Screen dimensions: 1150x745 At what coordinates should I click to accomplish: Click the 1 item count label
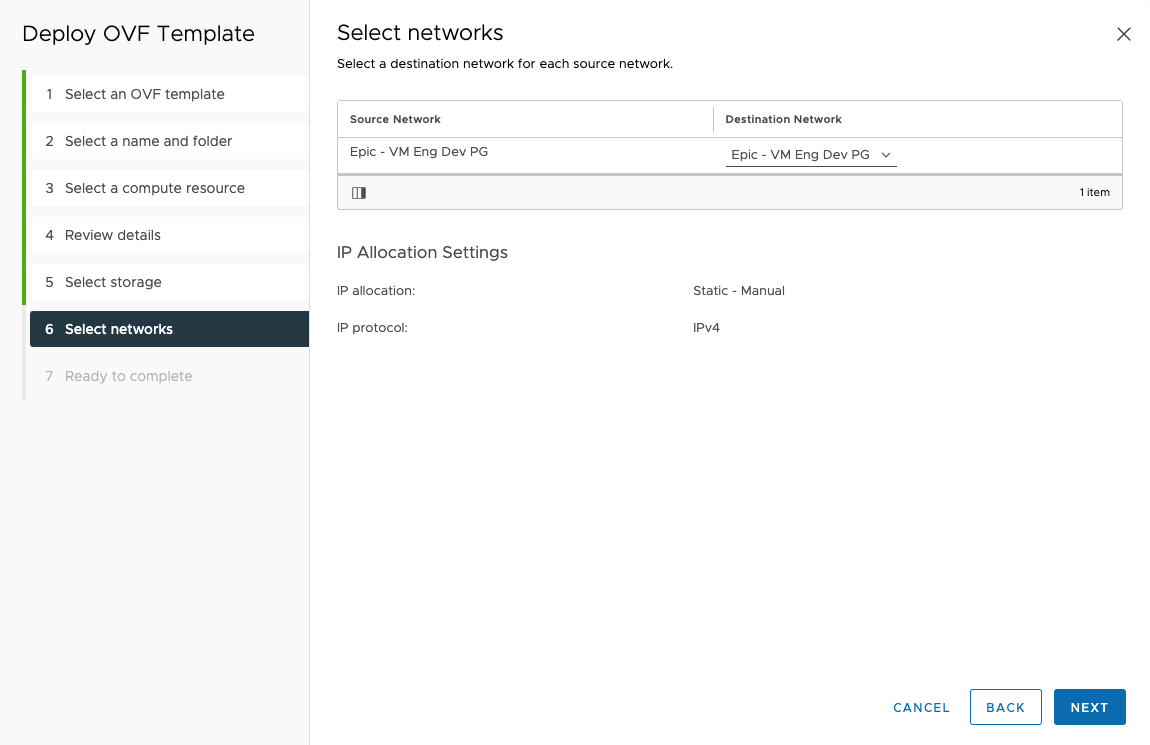[1094, 192]
